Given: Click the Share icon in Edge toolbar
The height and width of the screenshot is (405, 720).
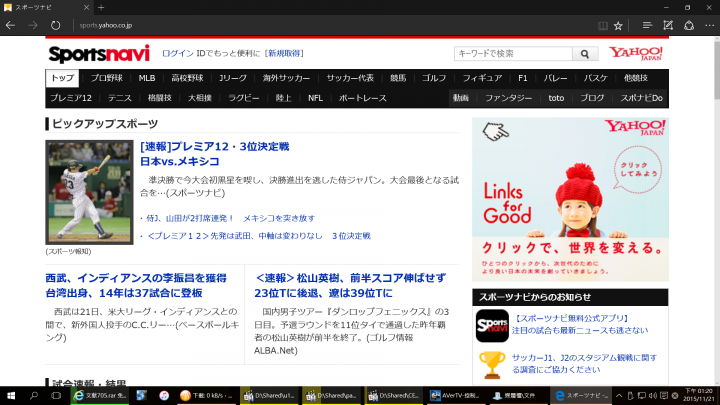Looking at the screenshot, I should click(689, 25).
